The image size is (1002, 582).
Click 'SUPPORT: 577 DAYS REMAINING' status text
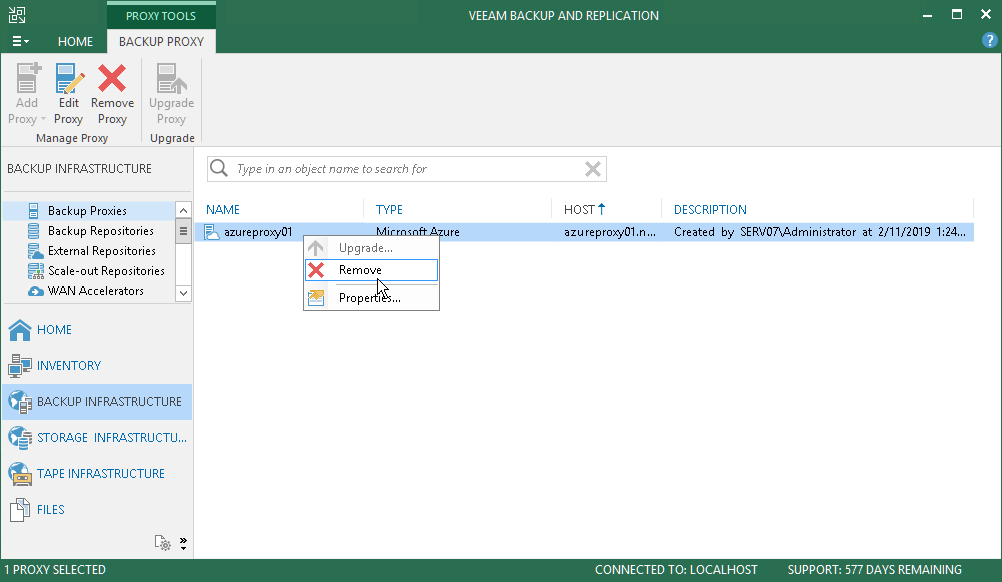click(x=874, y=570)
